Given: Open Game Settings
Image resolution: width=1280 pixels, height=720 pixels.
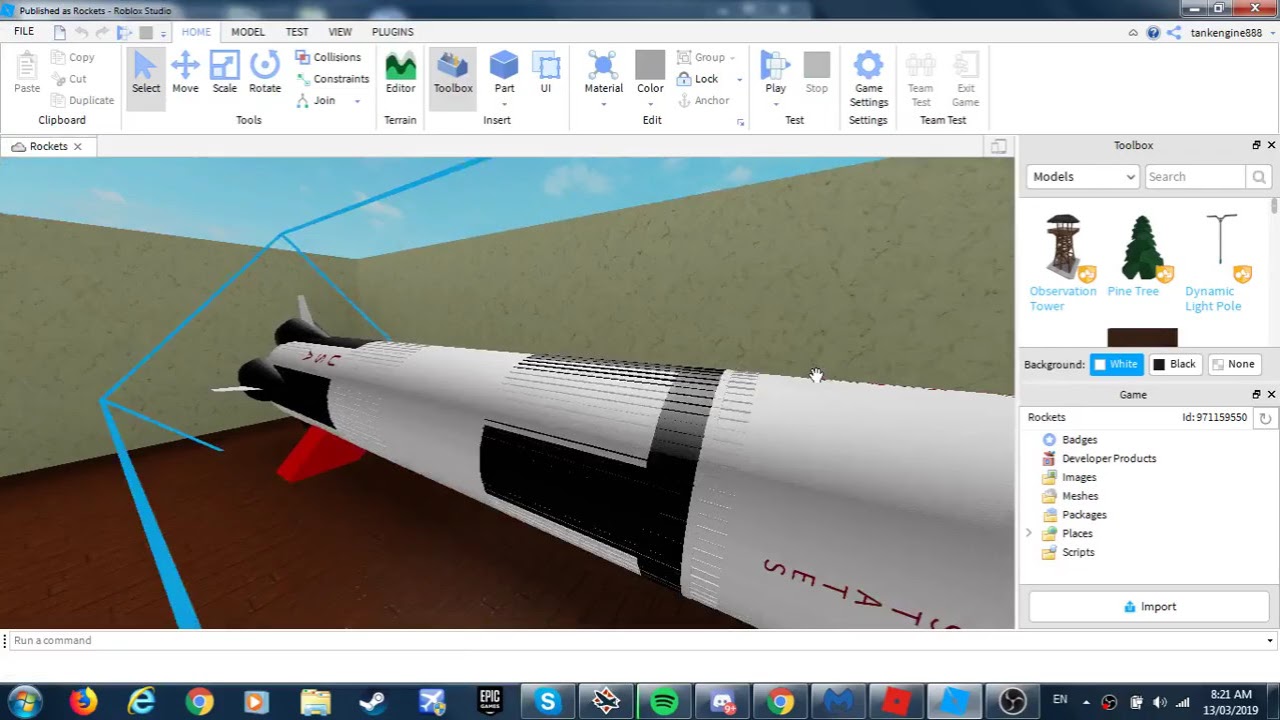Looking at the screenshot, I should [x=868, y=79].
